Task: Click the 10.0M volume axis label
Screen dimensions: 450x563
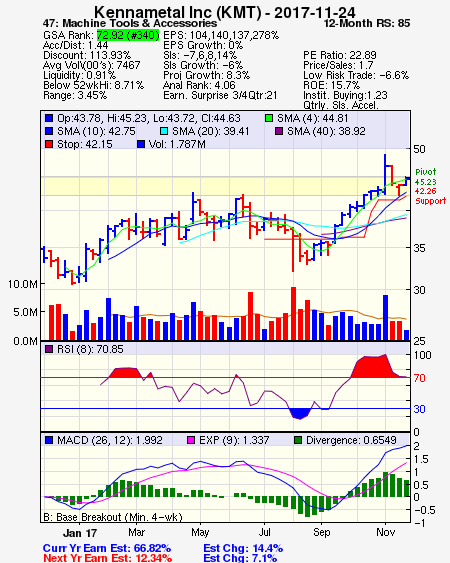Action: click(x=23, y=284)
